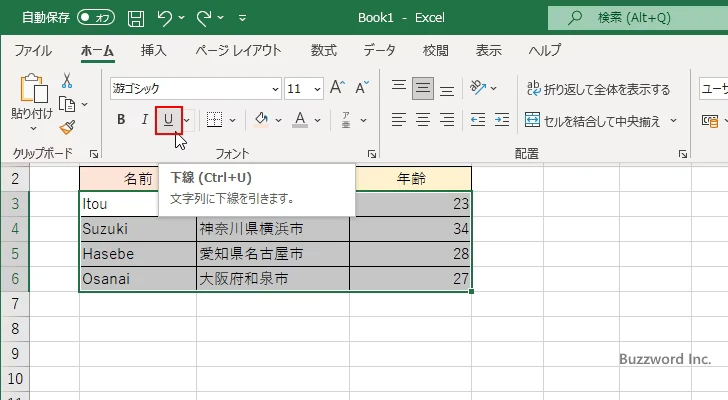
Task: Click セルを結合して中央揃え button
Action: (593, 121)
